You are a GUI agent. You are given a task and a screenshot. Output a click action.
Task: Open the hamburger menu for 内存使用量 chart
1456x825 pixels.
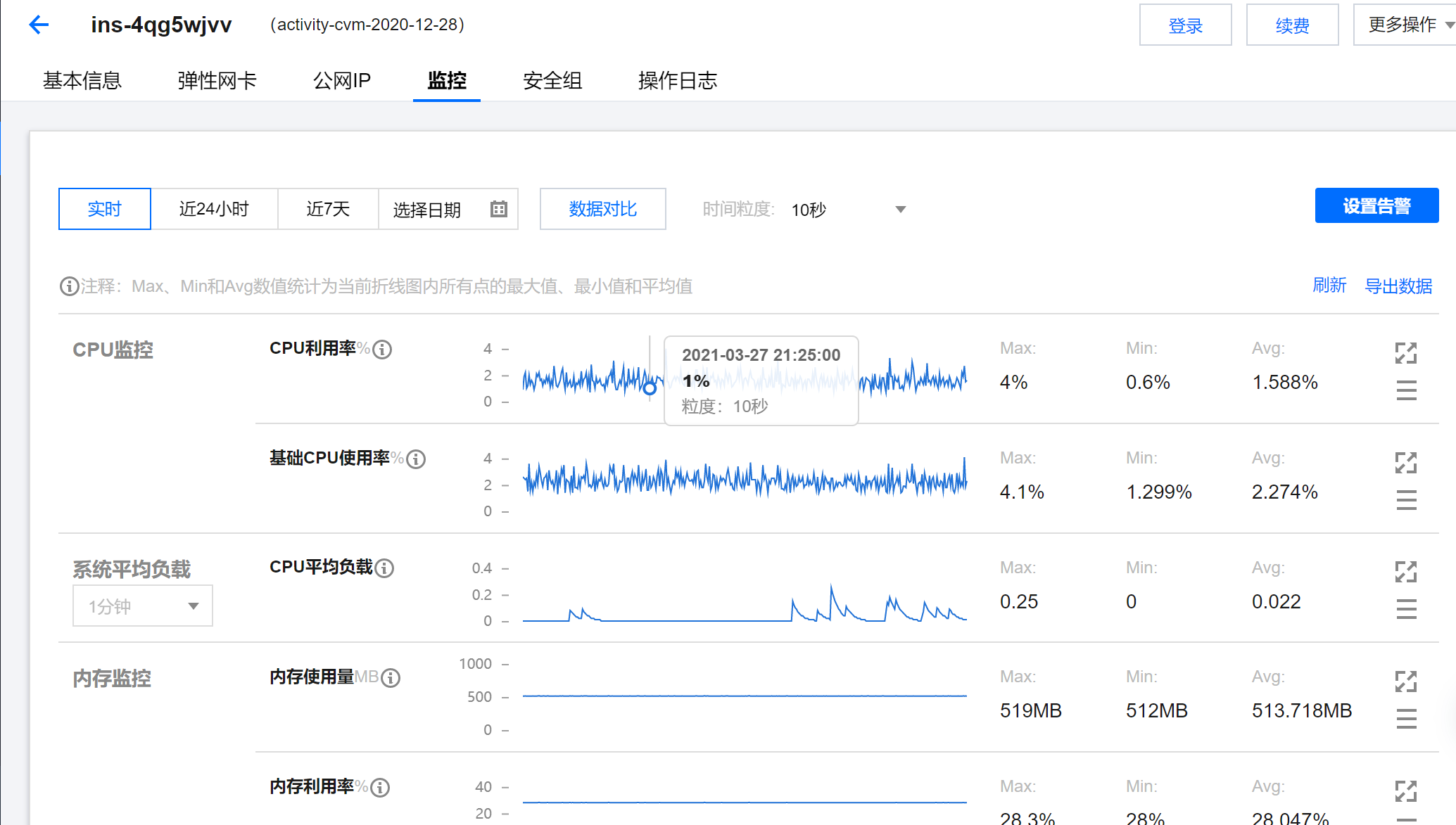point(1406,719)
